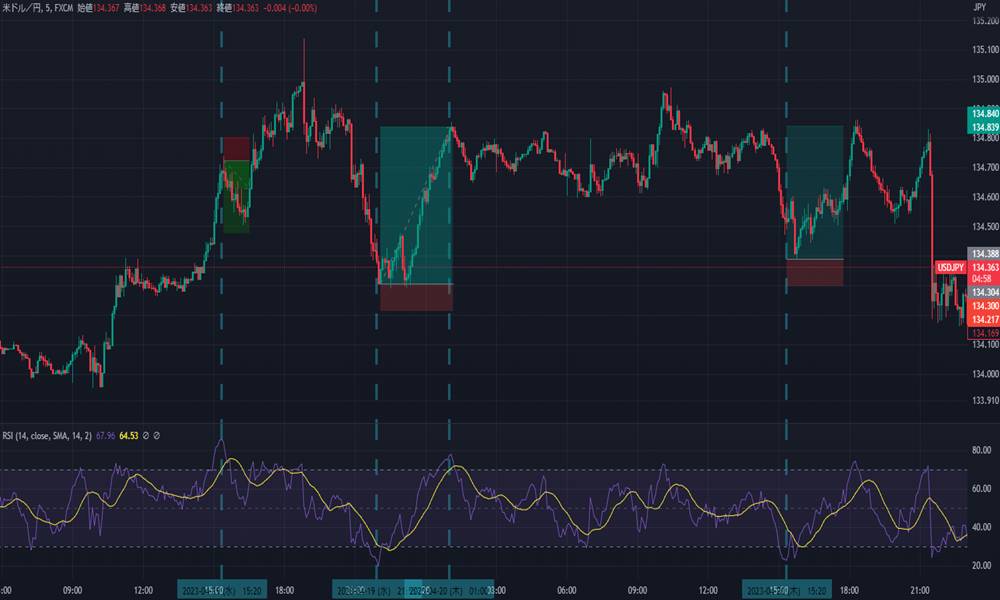Click the first ∅ icon beside RSI values
The width and height of the screenshot is (1000, 600).
(x=146, y=435)
